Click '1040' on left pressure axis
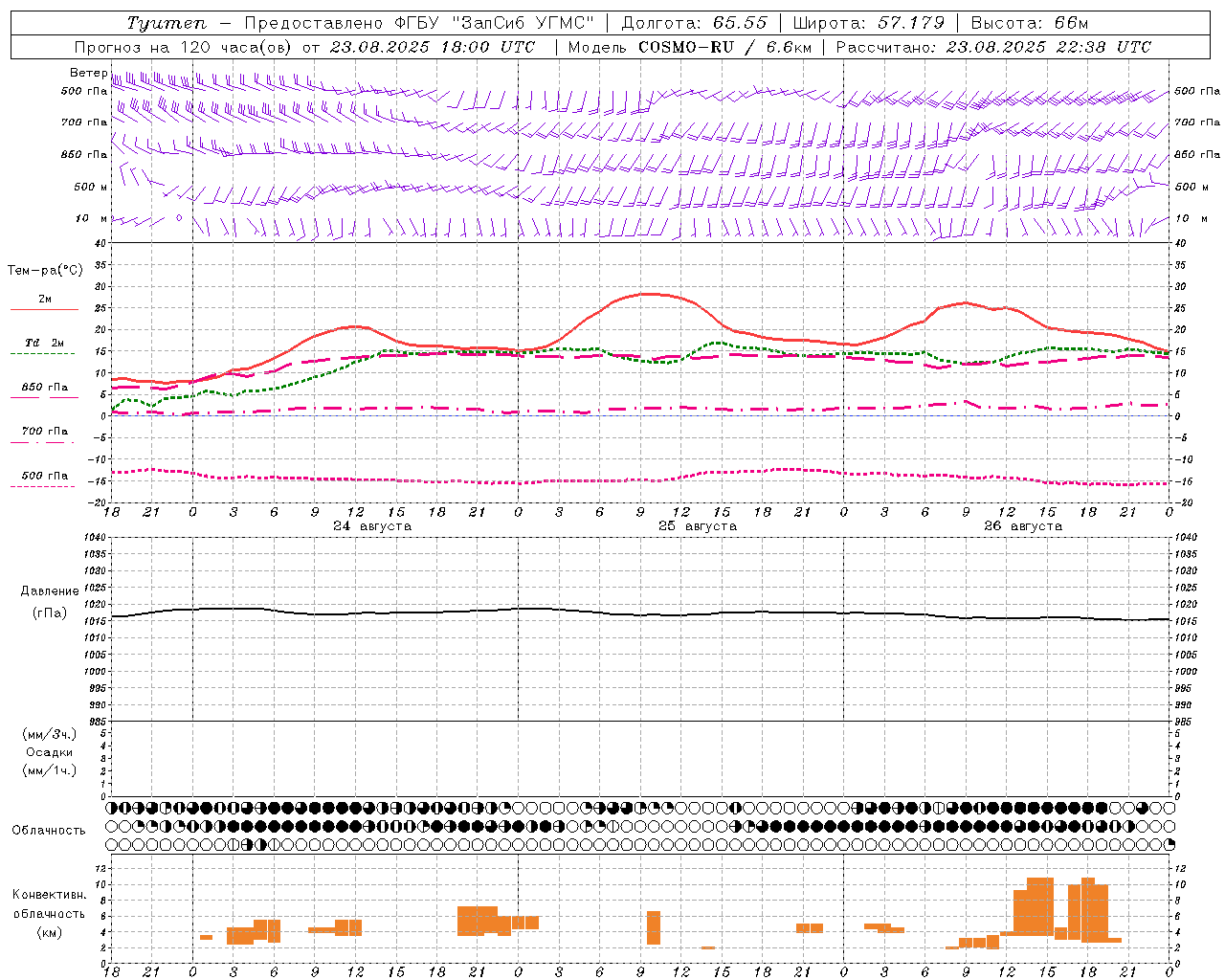Screen dimensions: 1225x980 [94, 538]
